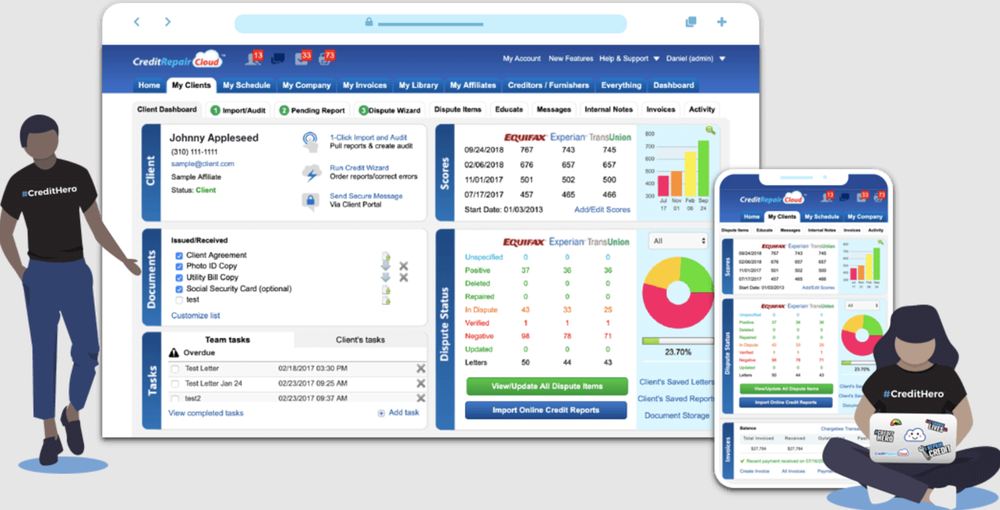Screen dimensions: 1000x510
Task: Delete the Test Letter Jan 24 task with its X
Action: (x=420, y=384)
